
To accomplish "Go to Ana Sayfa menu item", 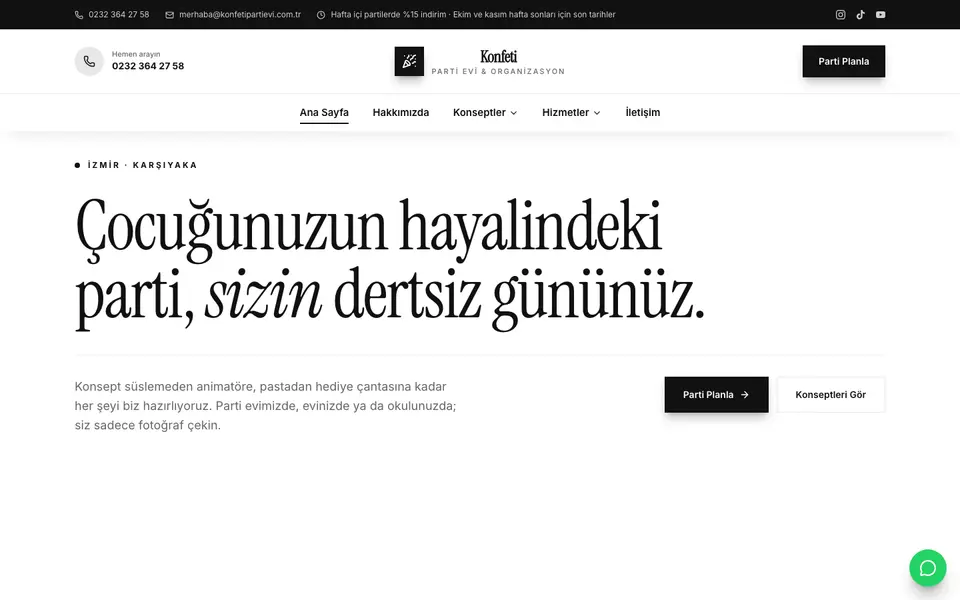I will [324, 113].
